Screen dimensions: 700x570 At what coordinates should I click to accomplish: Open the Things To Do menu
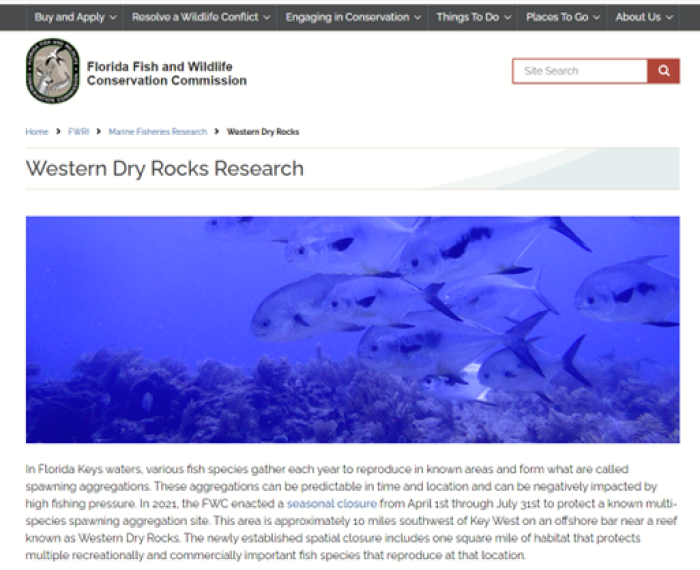pyautogui.click(x=473, y=17)
